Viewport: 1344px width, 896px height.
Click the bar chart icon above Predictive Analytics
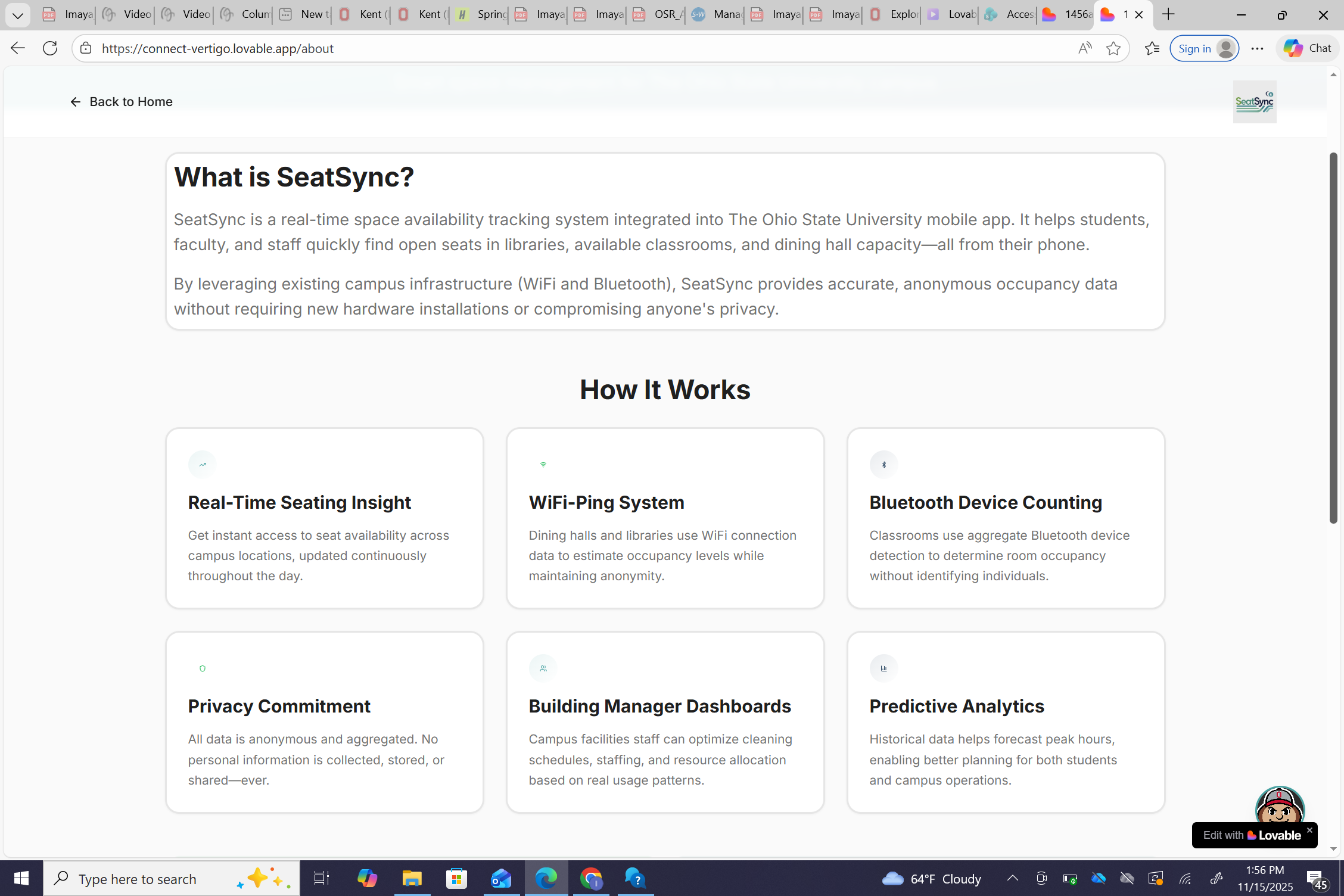(883, 668)
